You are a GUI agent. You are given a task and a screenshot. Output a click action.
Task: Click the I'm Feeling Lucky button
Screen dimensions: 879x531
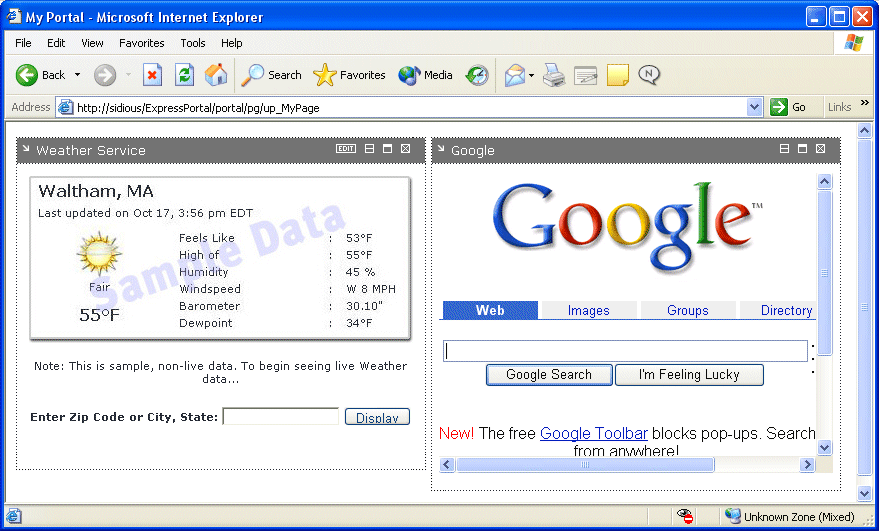[x=689, y=375]
